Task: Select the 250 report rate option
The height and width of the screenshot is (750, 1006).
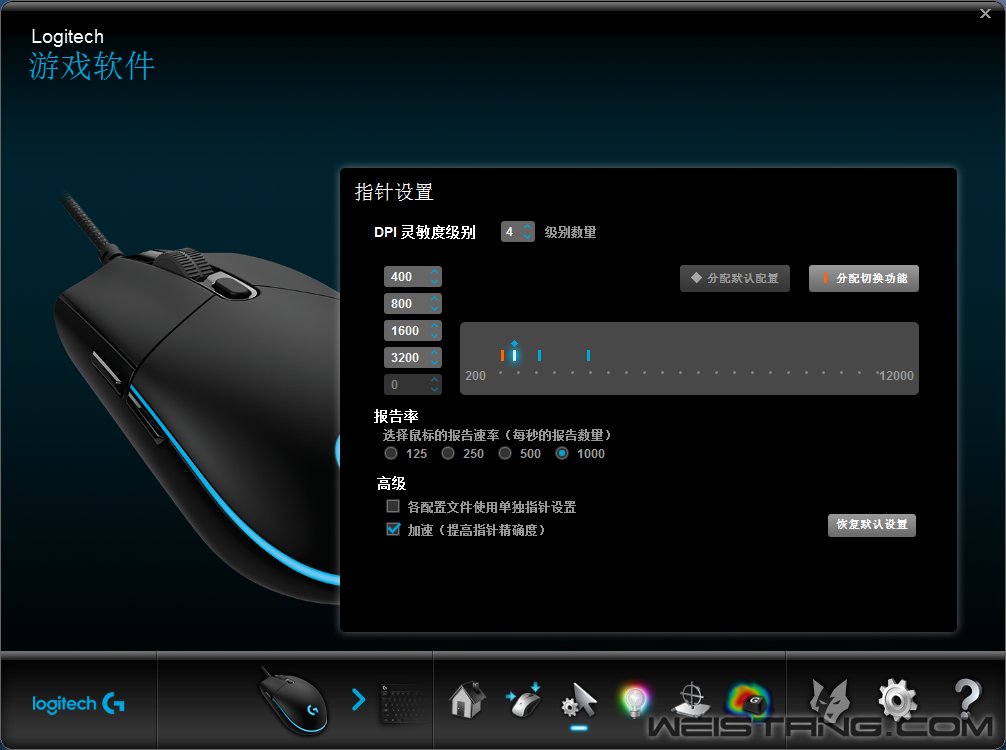Action: coord(448,454)
